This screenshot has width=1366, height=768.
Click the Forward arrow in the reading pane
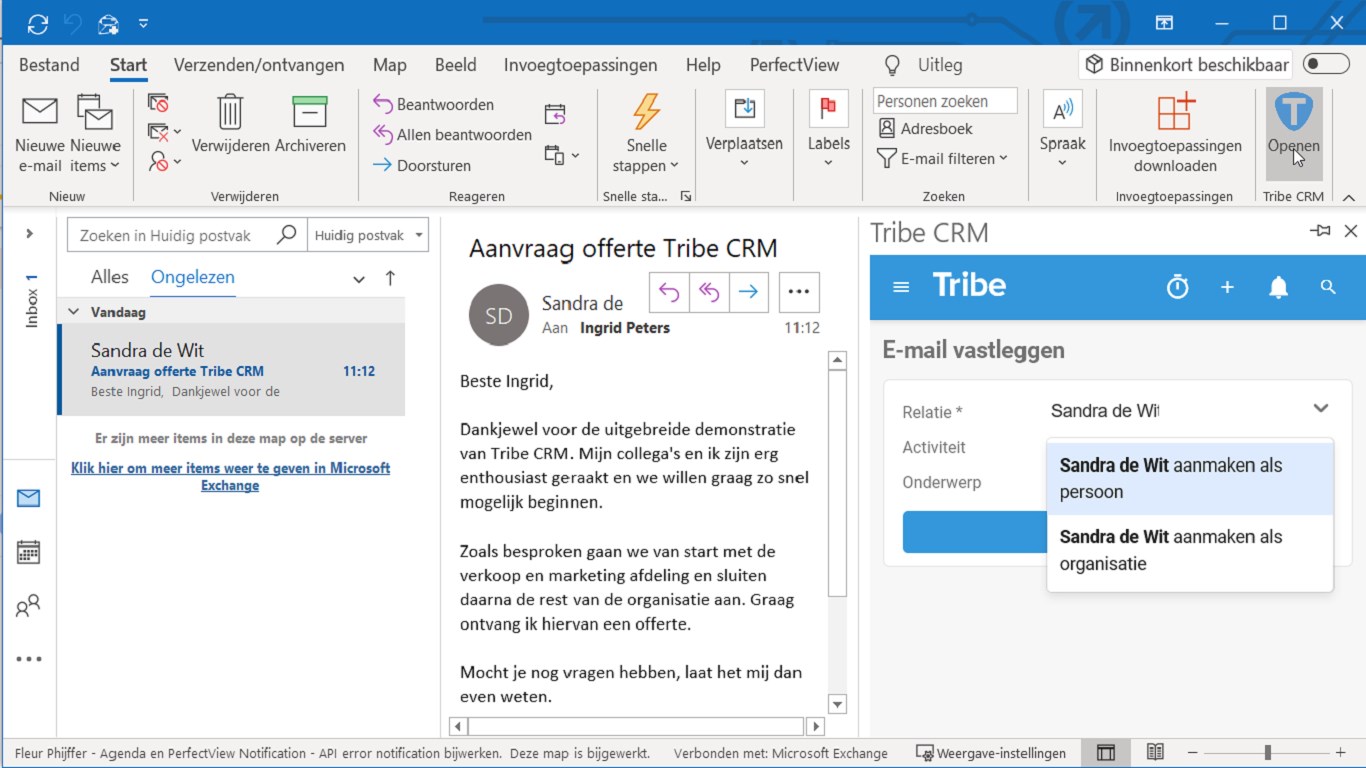747,292
